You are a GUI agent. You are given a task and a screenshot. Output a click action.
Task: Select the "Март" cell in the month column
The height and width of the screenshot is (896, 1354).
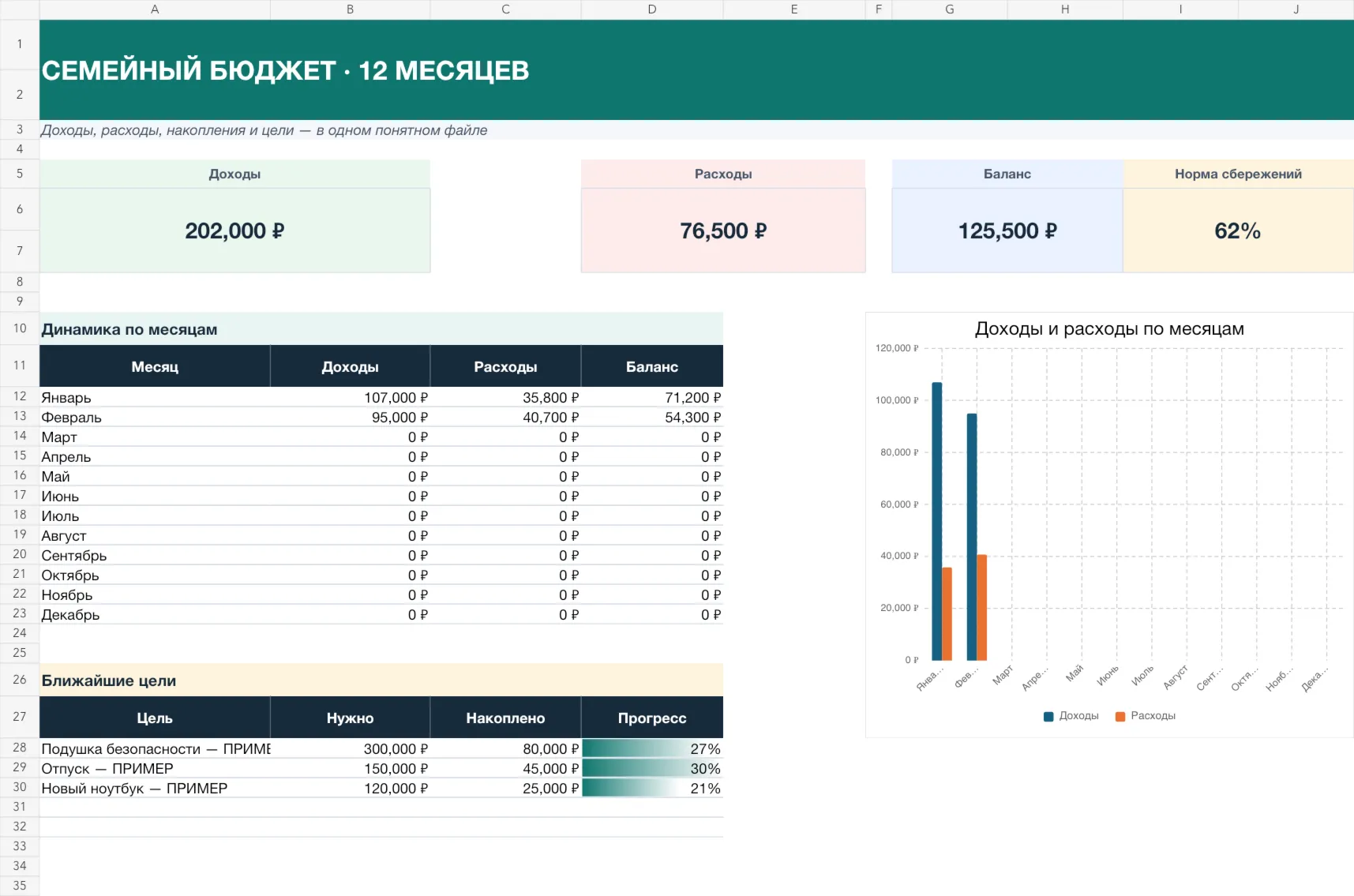(x=155, y=437)
